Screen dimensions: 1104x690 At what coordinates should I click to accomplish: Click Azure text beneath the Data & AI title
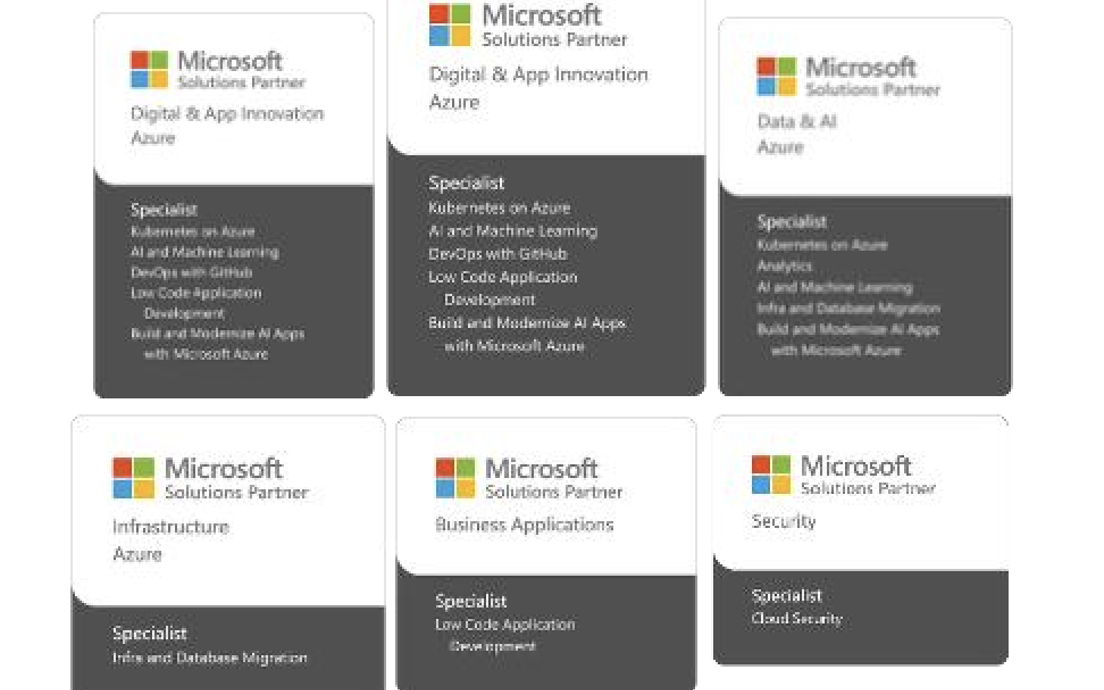tap(780, 147)
